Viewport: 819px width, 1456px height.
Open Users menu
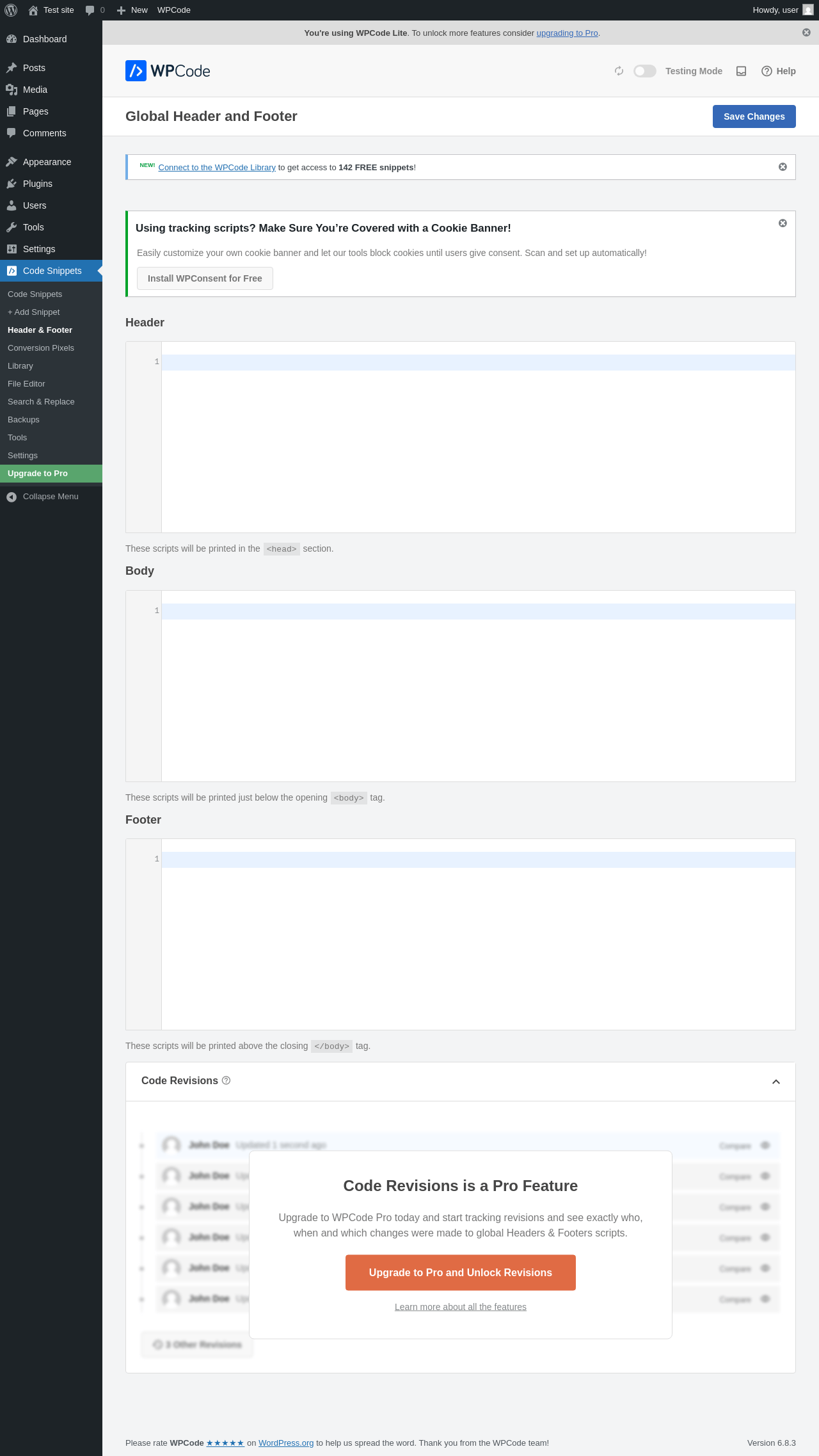tap(51, 205)
